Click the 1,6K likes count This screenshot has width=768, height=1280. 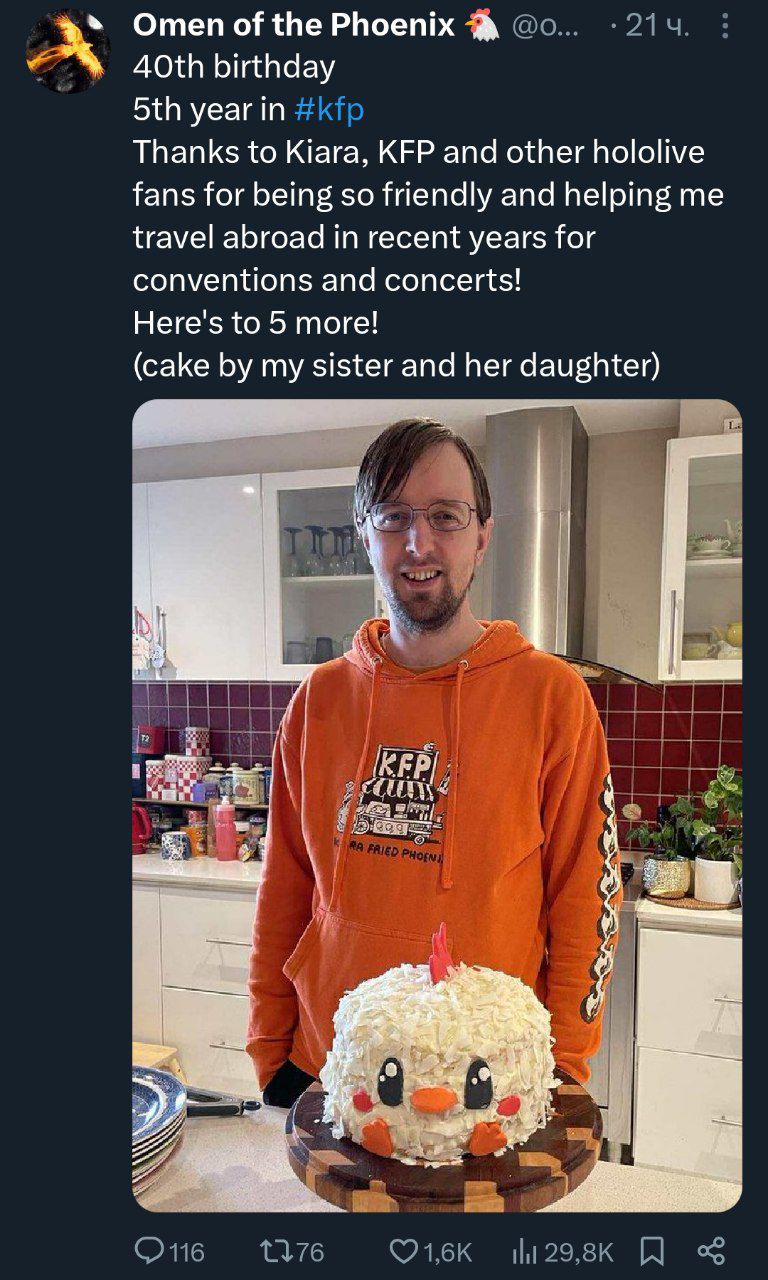(446, 1250)
